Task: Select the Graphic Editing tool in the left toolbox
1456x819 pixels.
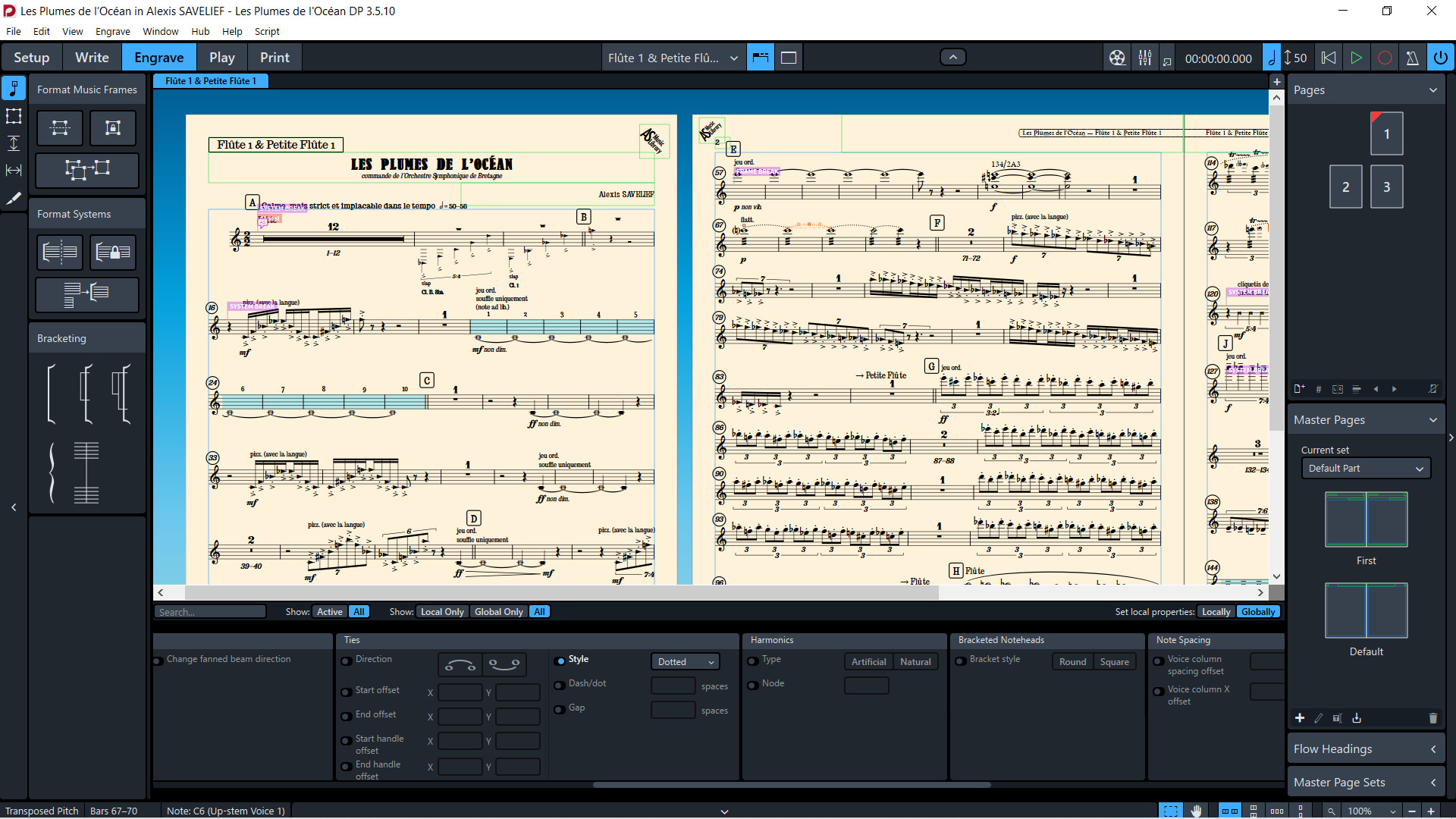Action: pyautogui.click(x=14, y=89)
